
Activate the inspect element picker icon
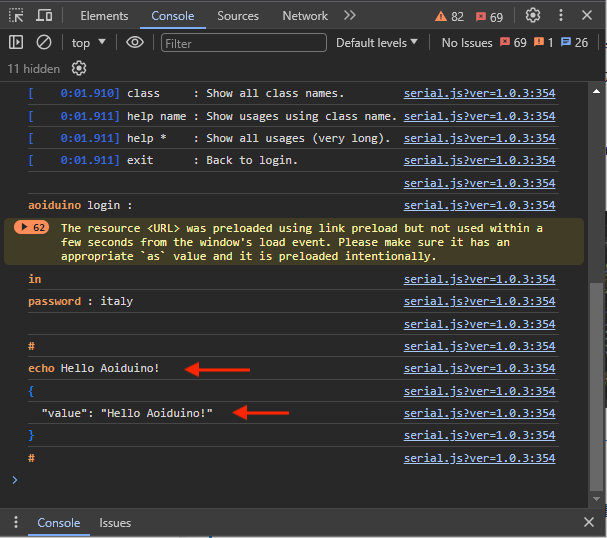click(16, 16)
